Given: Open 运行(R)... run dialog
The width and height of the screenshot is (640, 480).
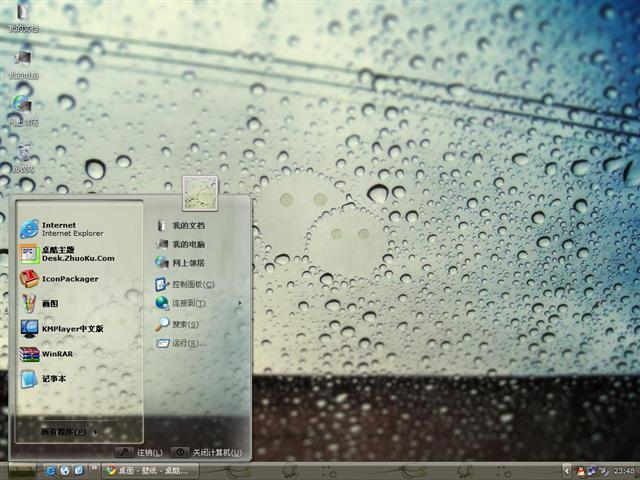Looking at the screenshot, I should click(x=181, y=343).
